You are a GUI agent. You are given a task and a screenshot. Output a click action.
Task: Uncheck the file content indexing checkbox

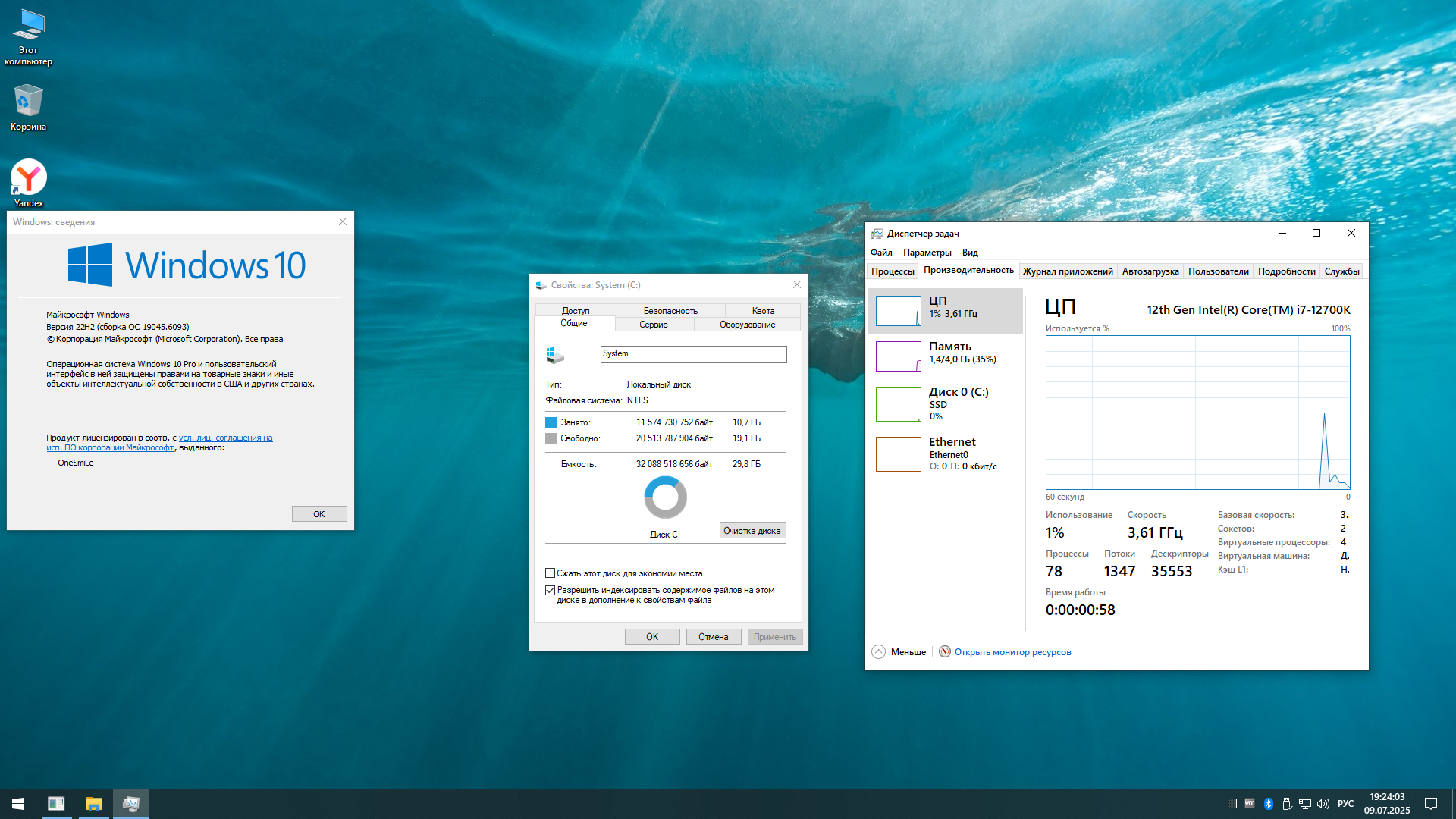coord(551,590)
